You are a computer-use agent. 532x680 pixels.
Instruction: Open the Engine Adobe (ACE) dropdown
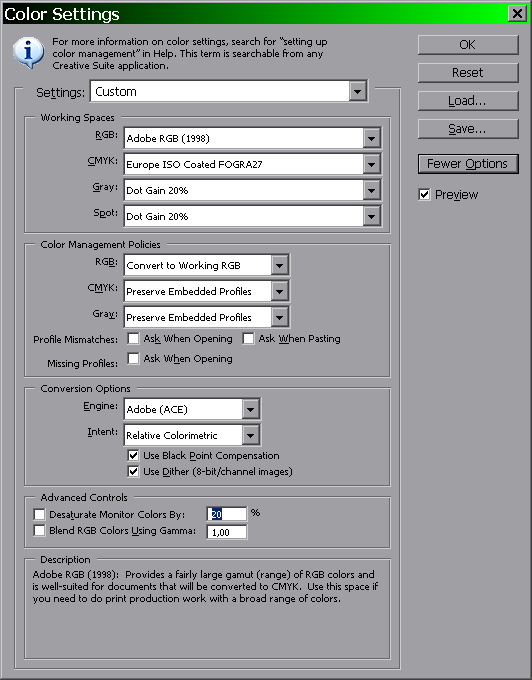point(192,409)
